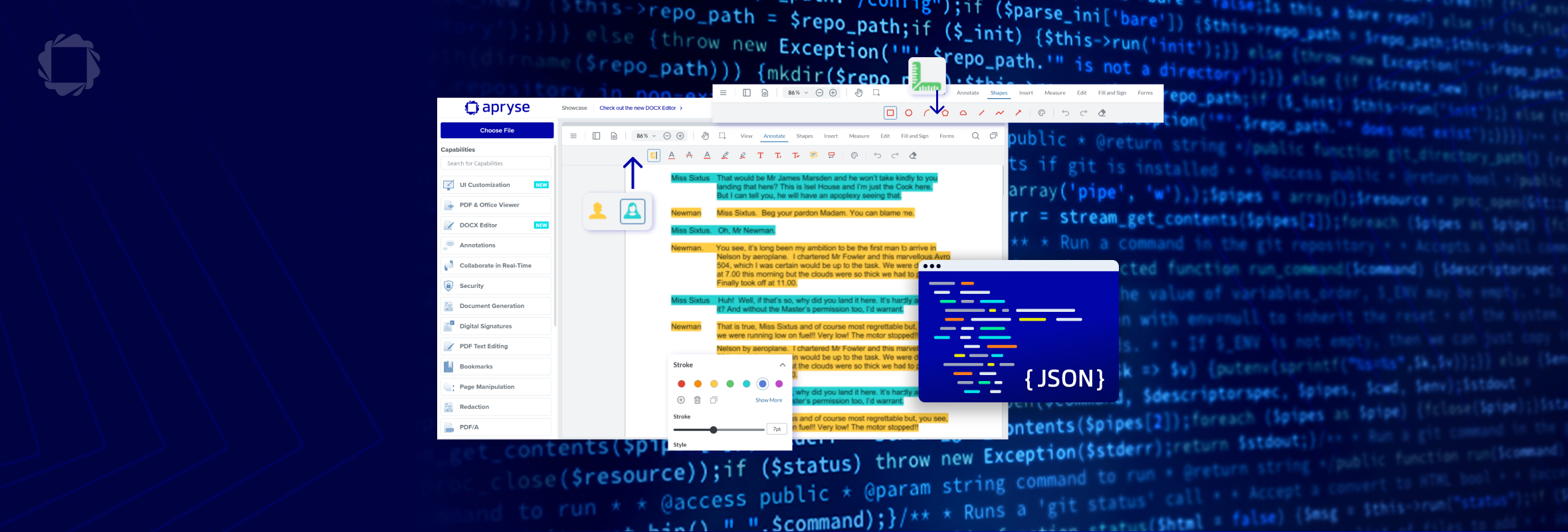Open the style palette in the Annotate toolbar

(x=854, y=156)
